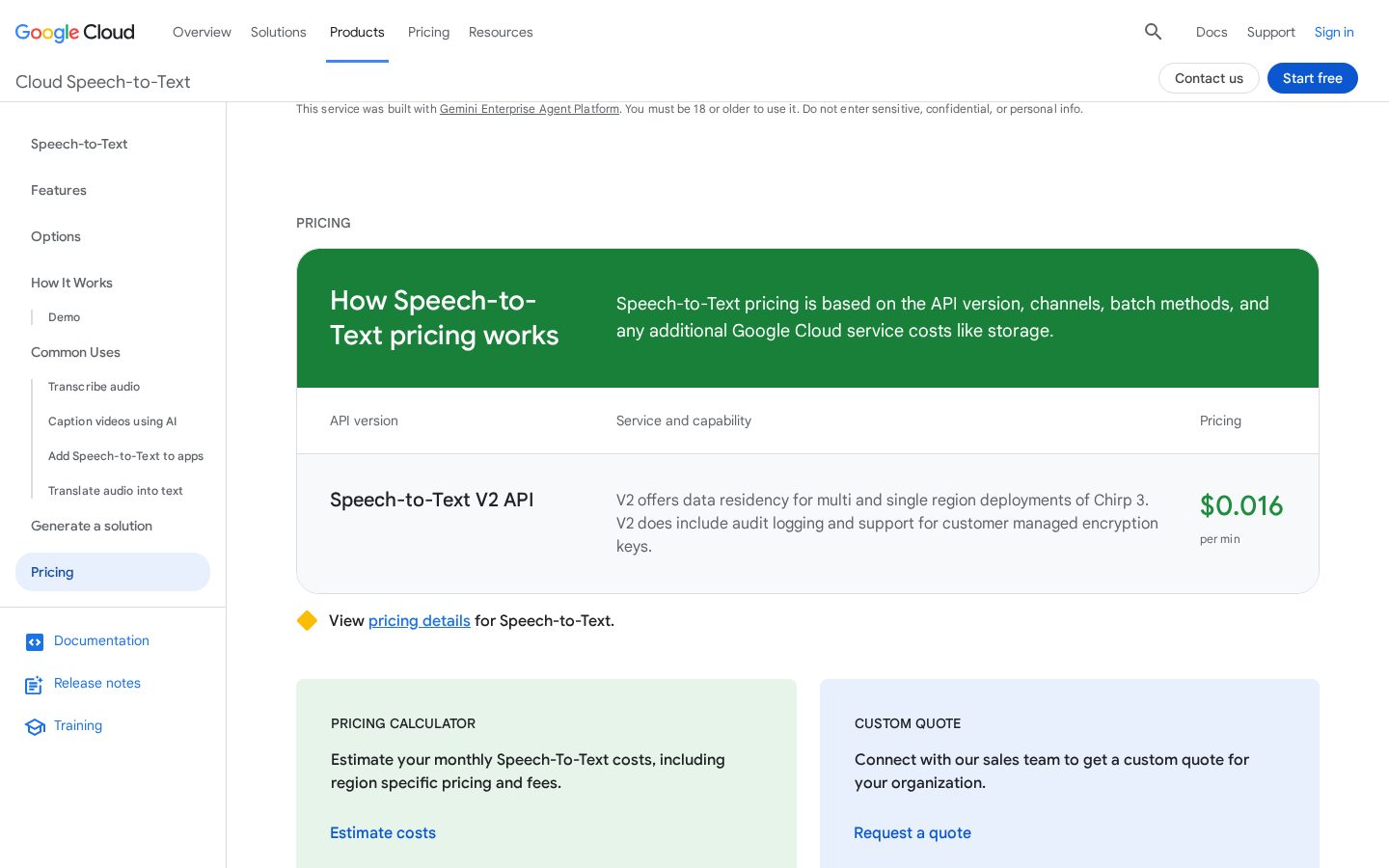Click the $0.016 price value
1389x868 pixels.
click(1241, 505)
